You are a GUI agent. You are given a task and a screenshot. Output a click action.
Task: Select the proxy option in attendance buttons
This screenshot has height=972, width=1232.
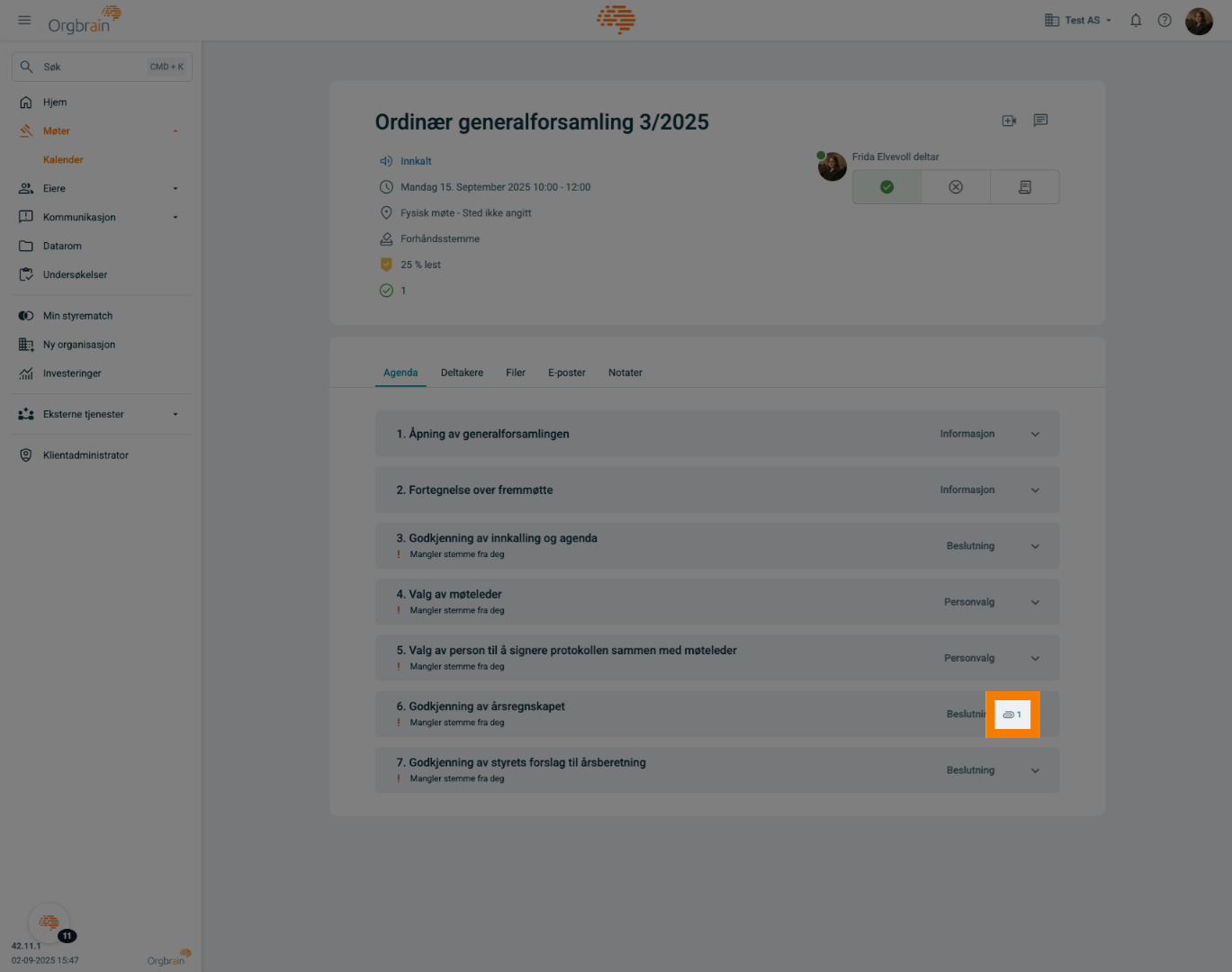click(1024, 187)
